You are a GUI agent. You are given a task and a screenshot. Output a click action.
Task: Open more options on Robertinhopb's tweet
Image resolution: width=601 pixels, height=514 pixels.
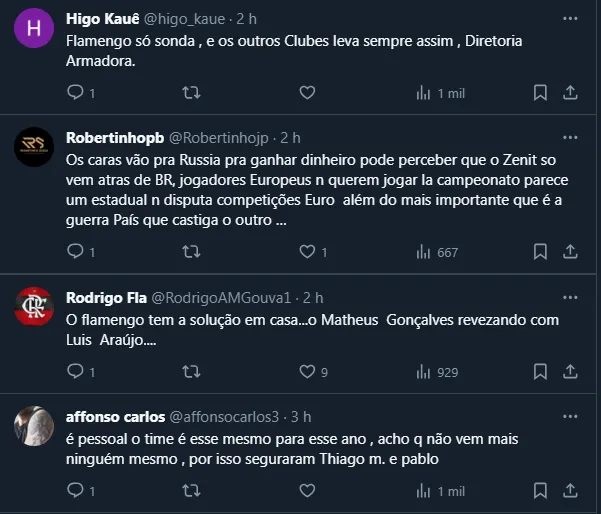(x=569, y=137)
